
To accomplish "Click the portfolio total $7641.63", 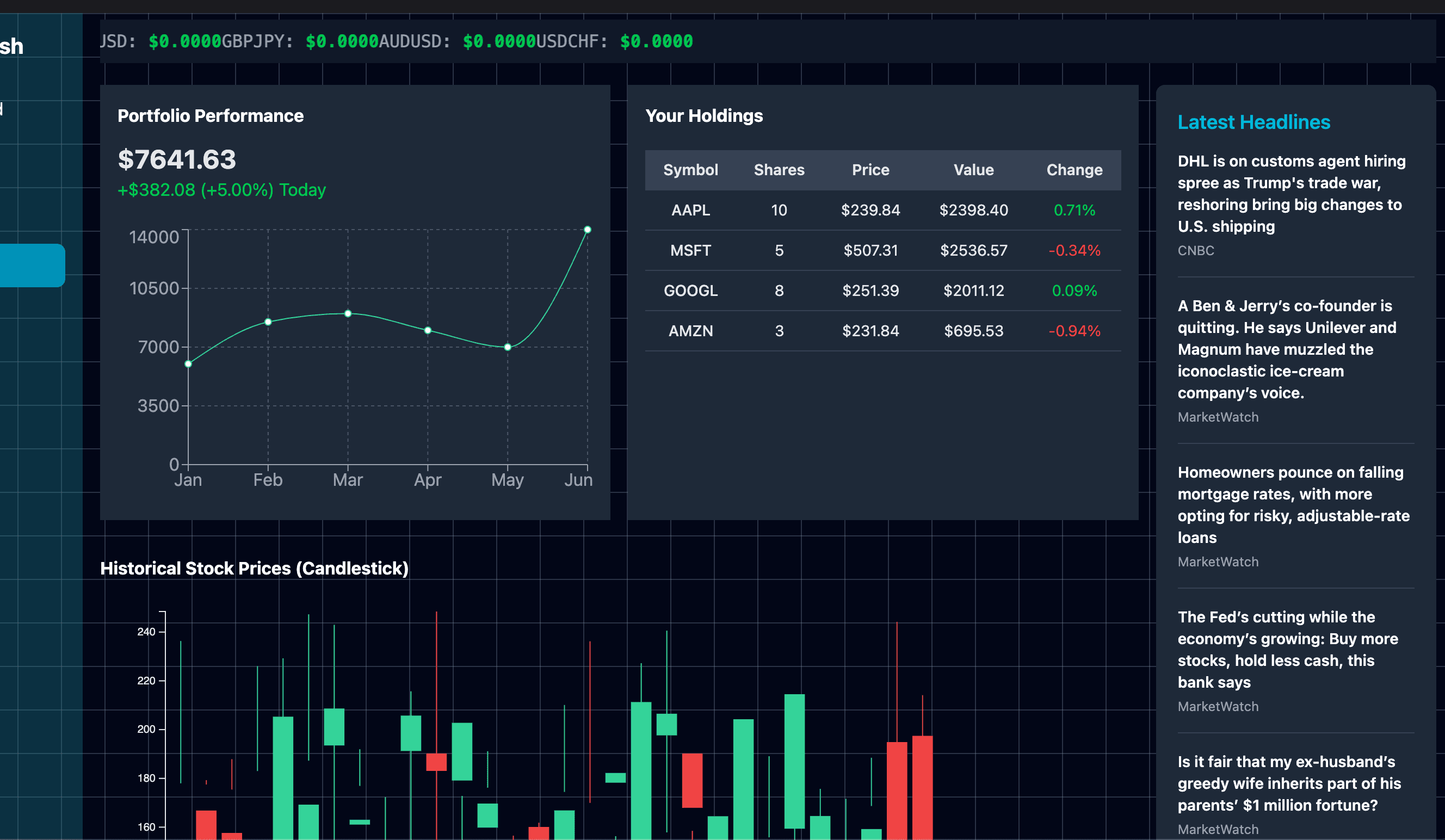I will (x=177, y=159).
